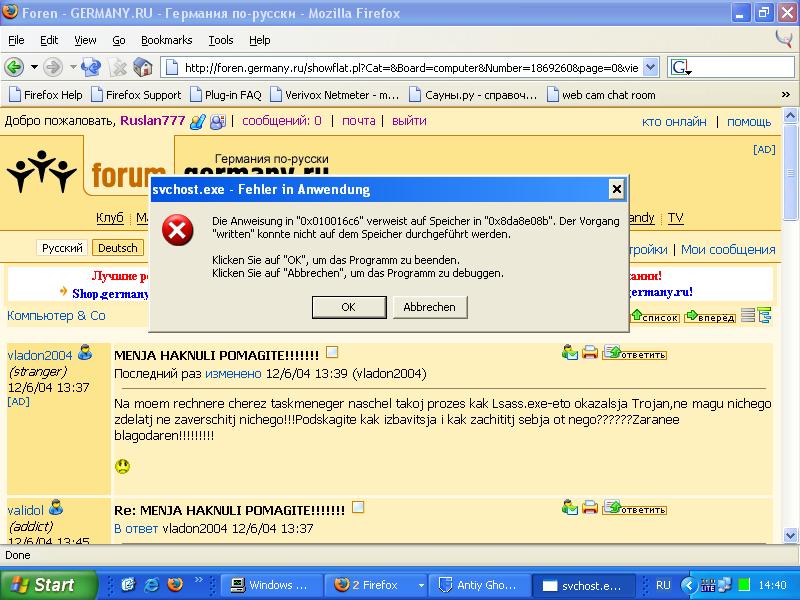Click Abbrechen in the error dialog

coord(430,307)
